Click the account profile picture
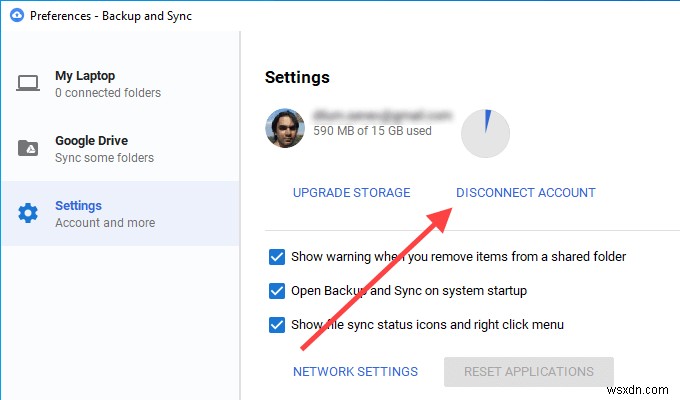Image resolution: width=680 pixels, height=400 pixels. tap(285, 127)
